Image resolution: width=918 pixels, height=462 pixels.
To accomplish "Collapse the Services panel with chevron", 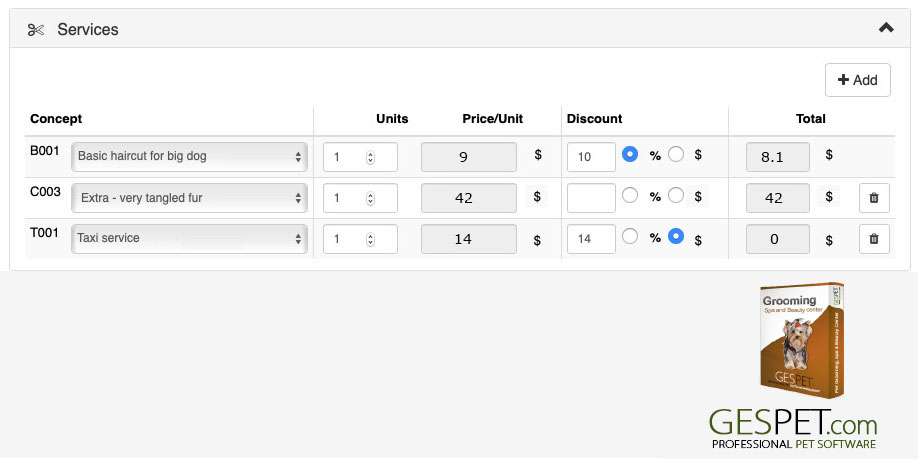I will 886,28.
